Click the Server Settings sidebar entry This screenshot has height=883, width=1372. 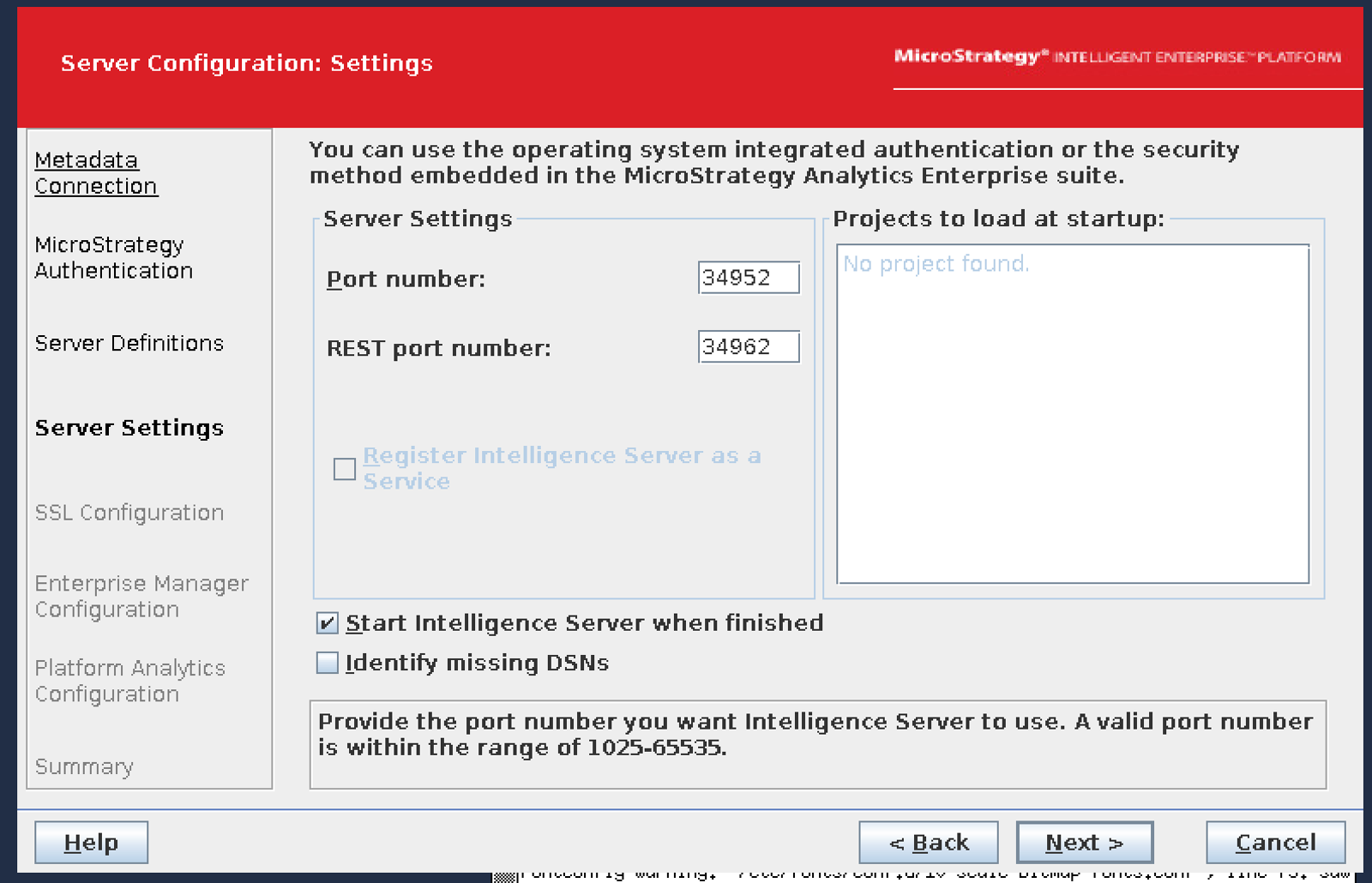[x=129, y=428]
